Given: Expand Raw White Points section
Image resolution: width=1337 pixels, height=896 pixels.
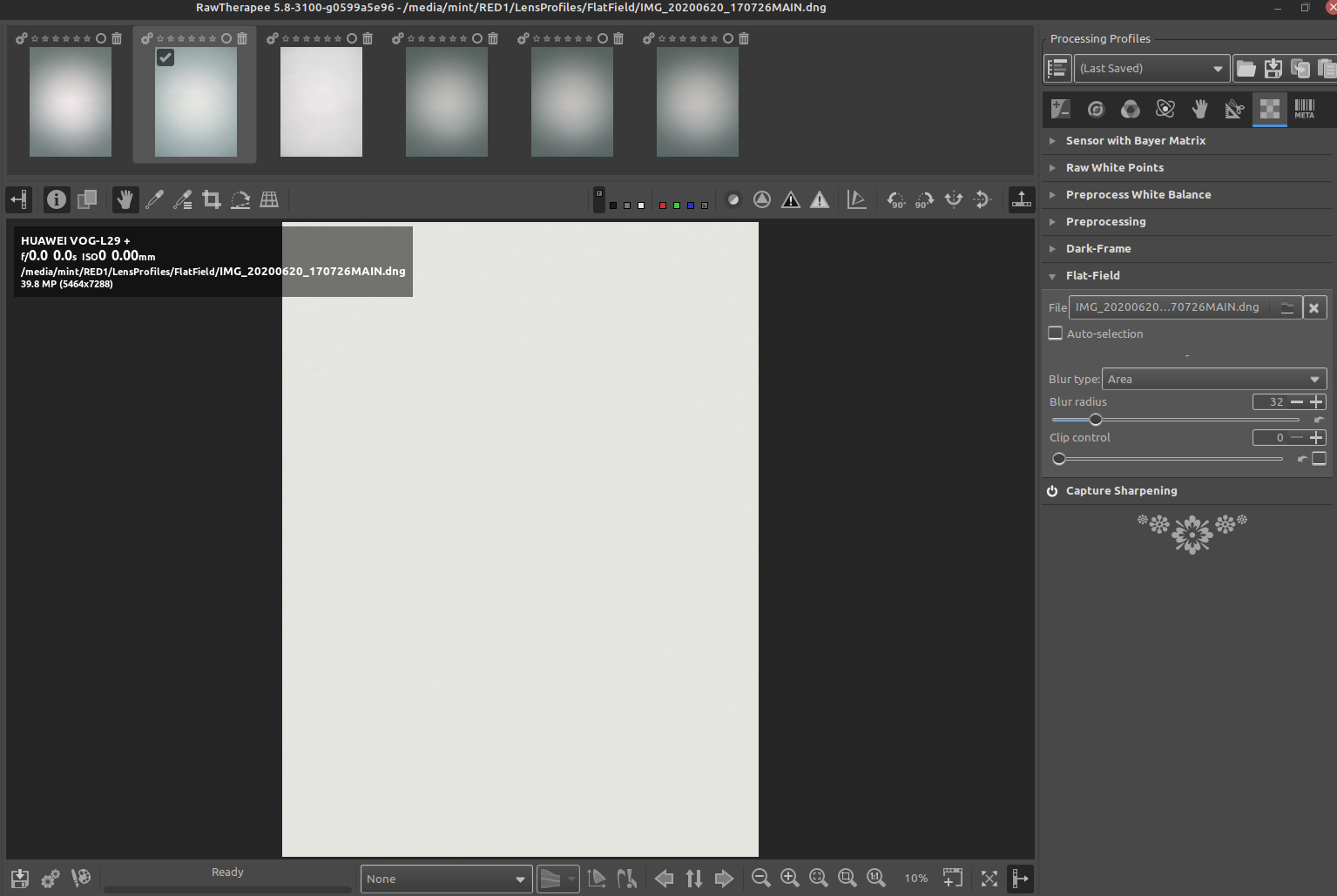Looking at the screenshot, I should [1114, 167].
